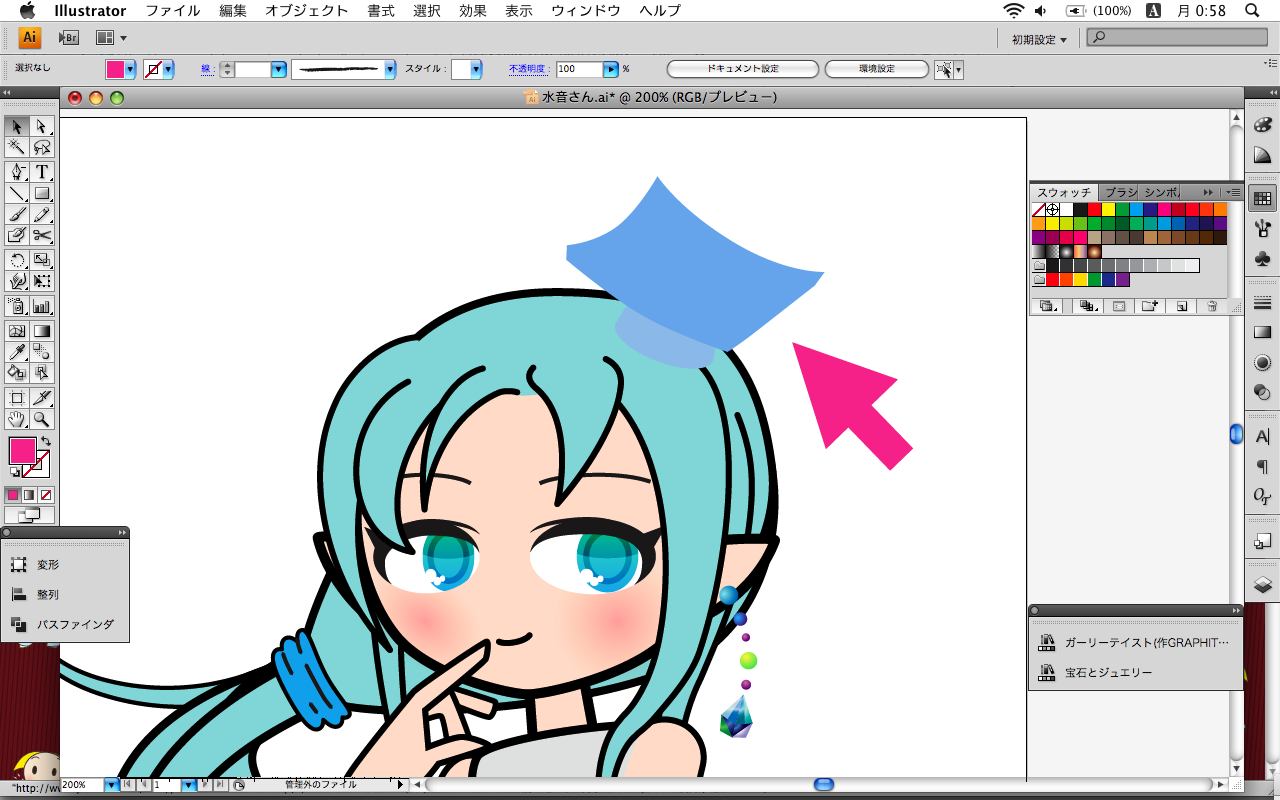Image resolution: width=1280 pixels, height=800 pixels.
Task: Pick the Eyedropper tool
Action: (17, 352)
